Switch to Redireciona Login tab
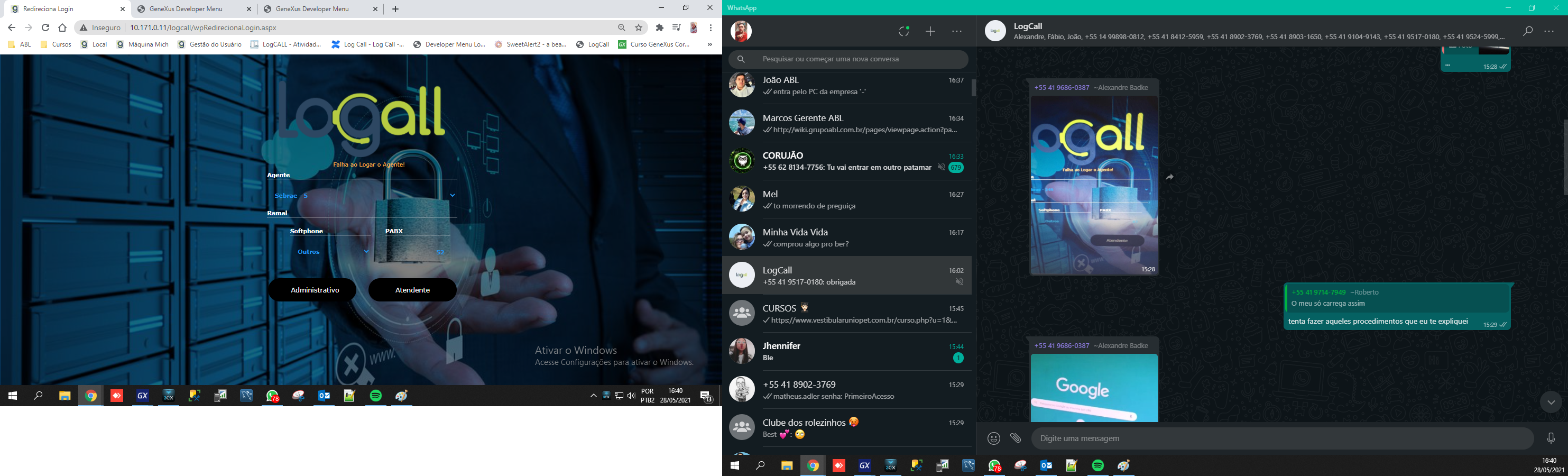1568x476 pixels. click(65, 9)
